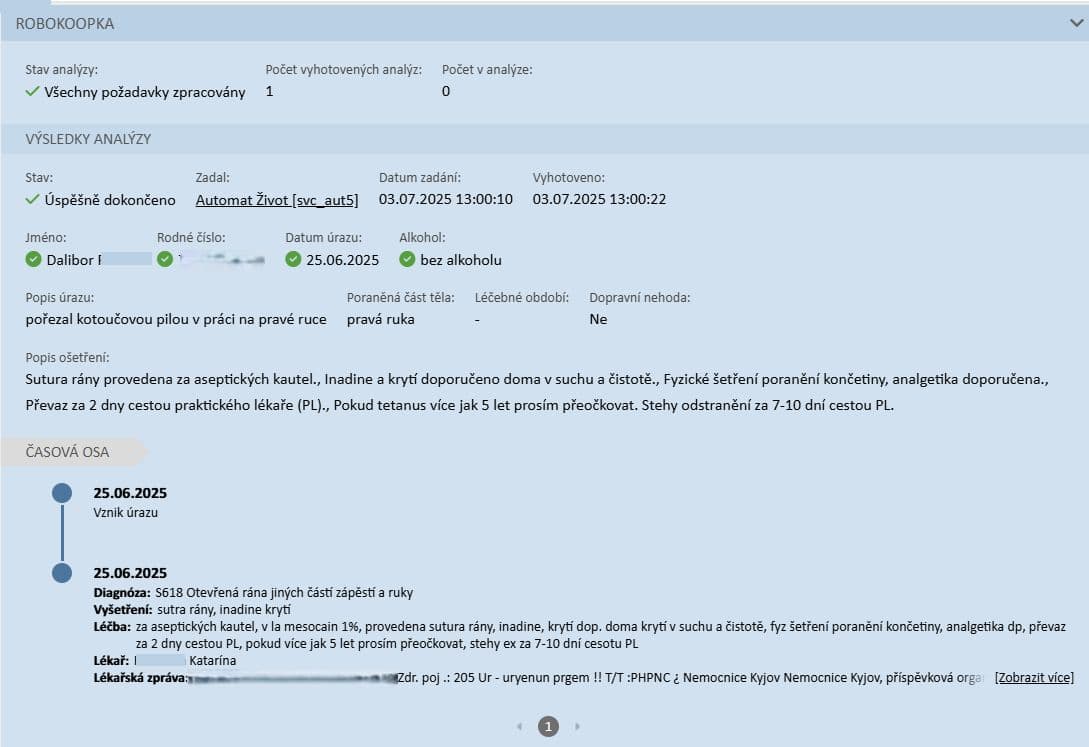Click the checkmark next to 'Úspěšně dokončeno'
Screen dimensions: 1089x747
pos(33,200)
